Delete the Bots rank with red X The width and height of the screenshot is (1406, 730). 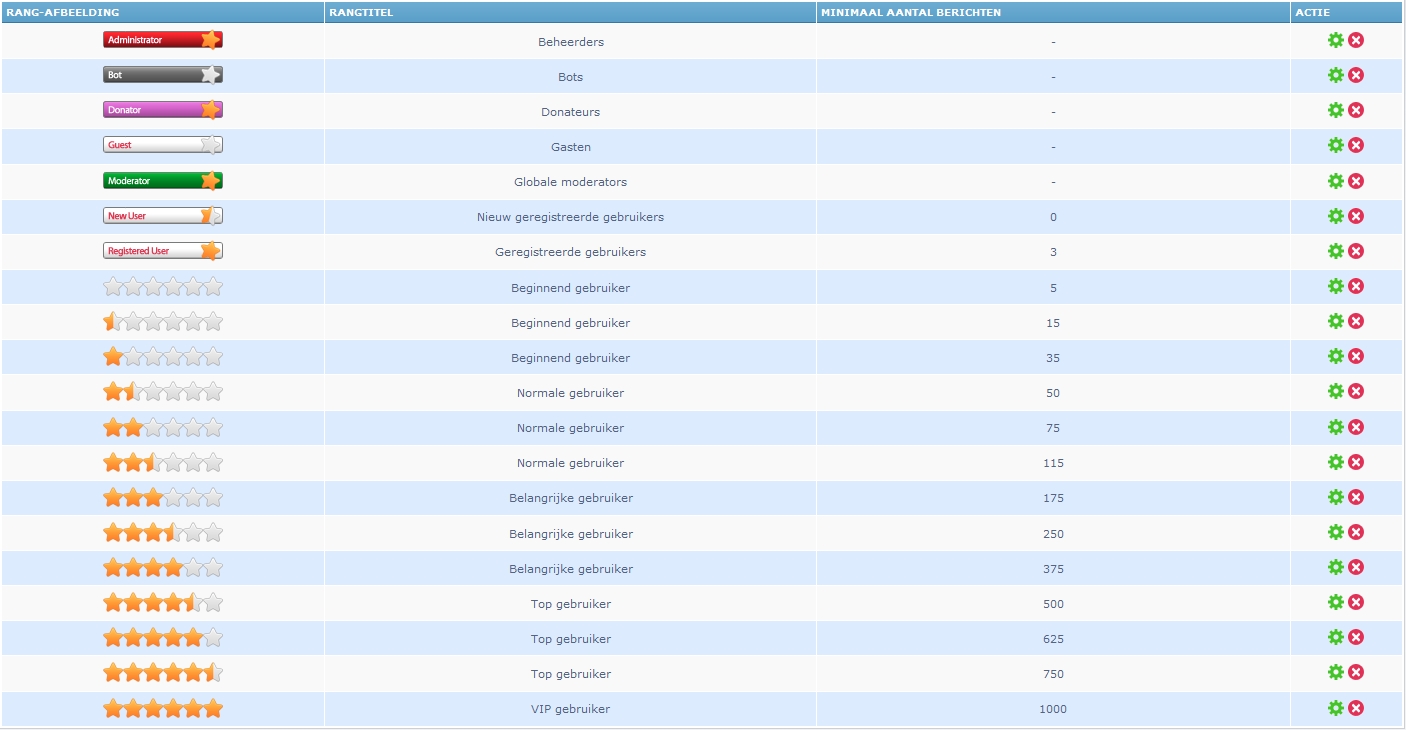[x=1356, y=75]
